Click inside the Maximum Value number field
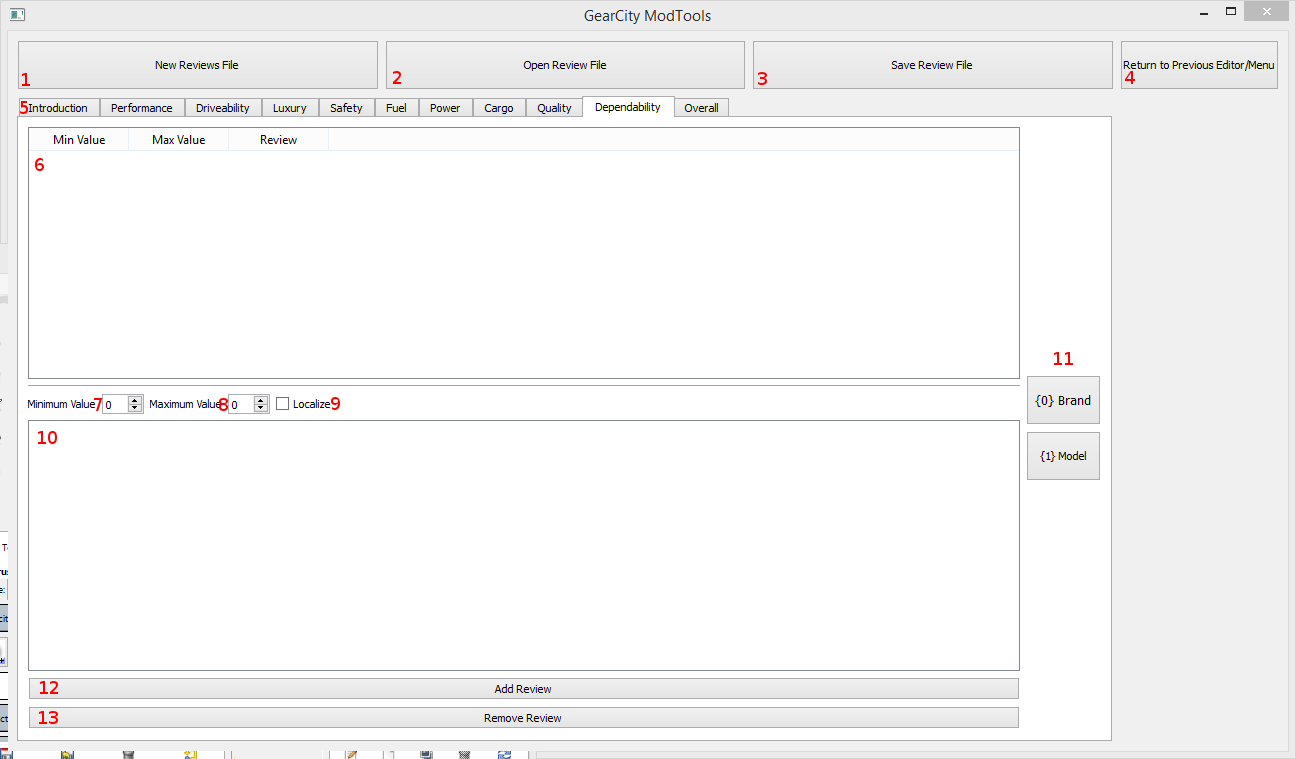The width and height of the screenshot is (1296, 759). click(x=241, y=404)
